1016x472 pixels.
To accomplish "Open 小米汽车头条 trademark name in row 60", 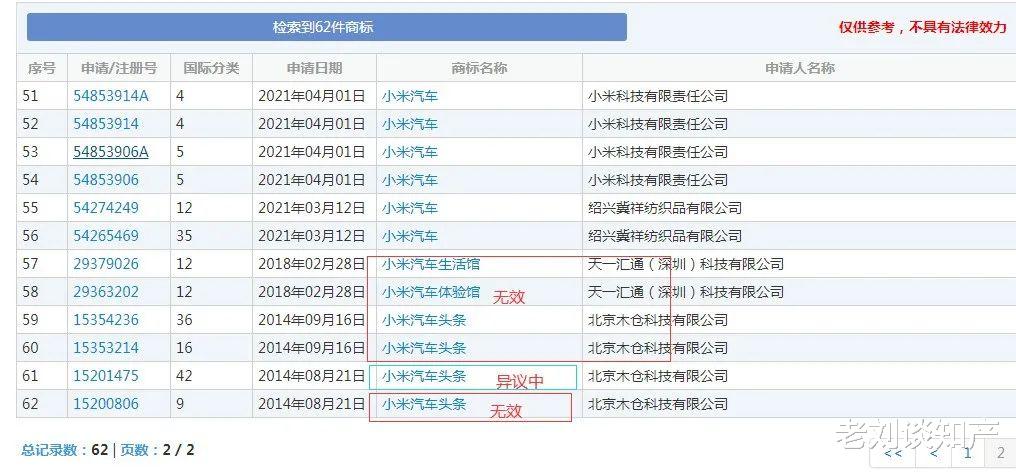I will (x=424, y=348).
